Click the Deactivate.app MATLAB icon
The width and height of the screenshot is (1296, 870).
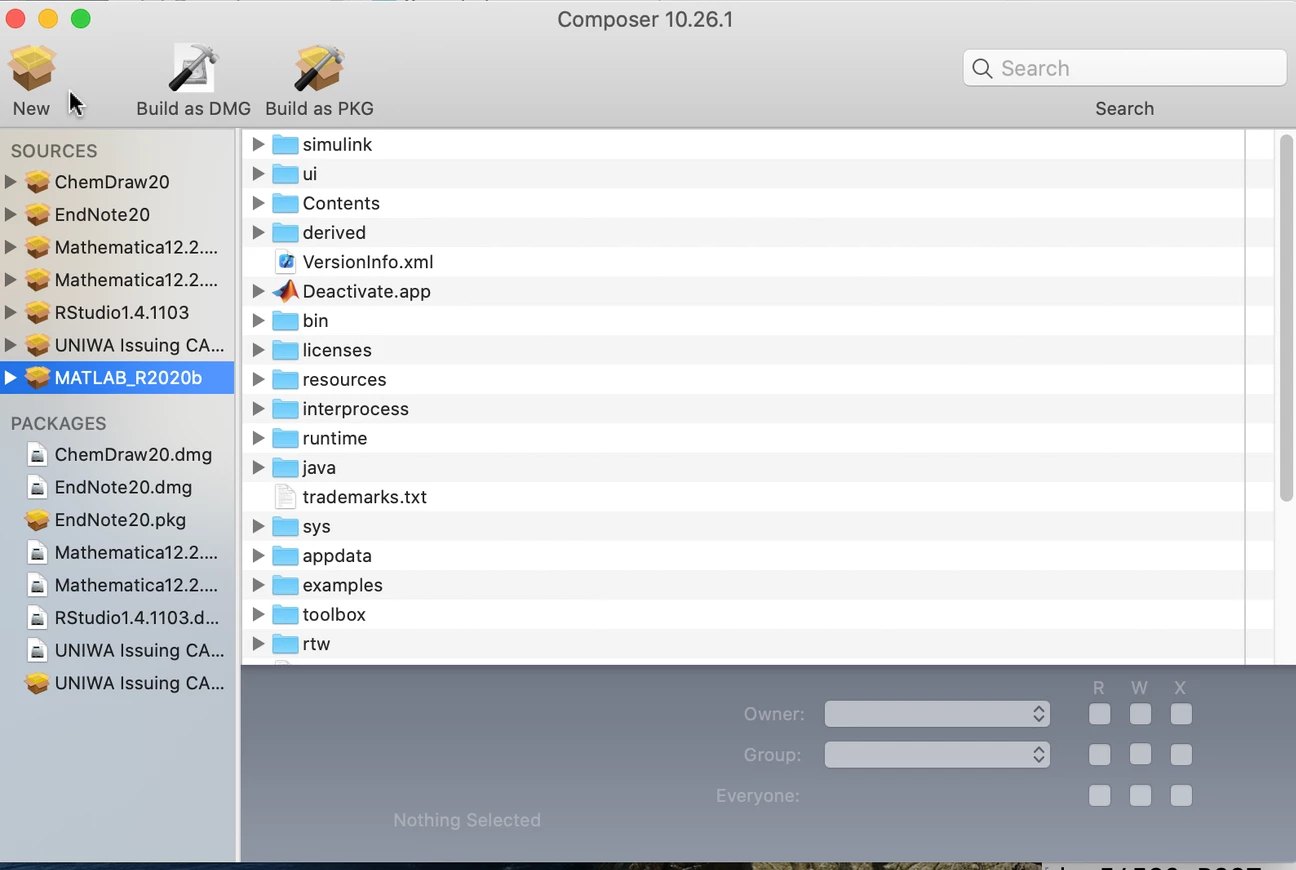[x=286, y=291]
